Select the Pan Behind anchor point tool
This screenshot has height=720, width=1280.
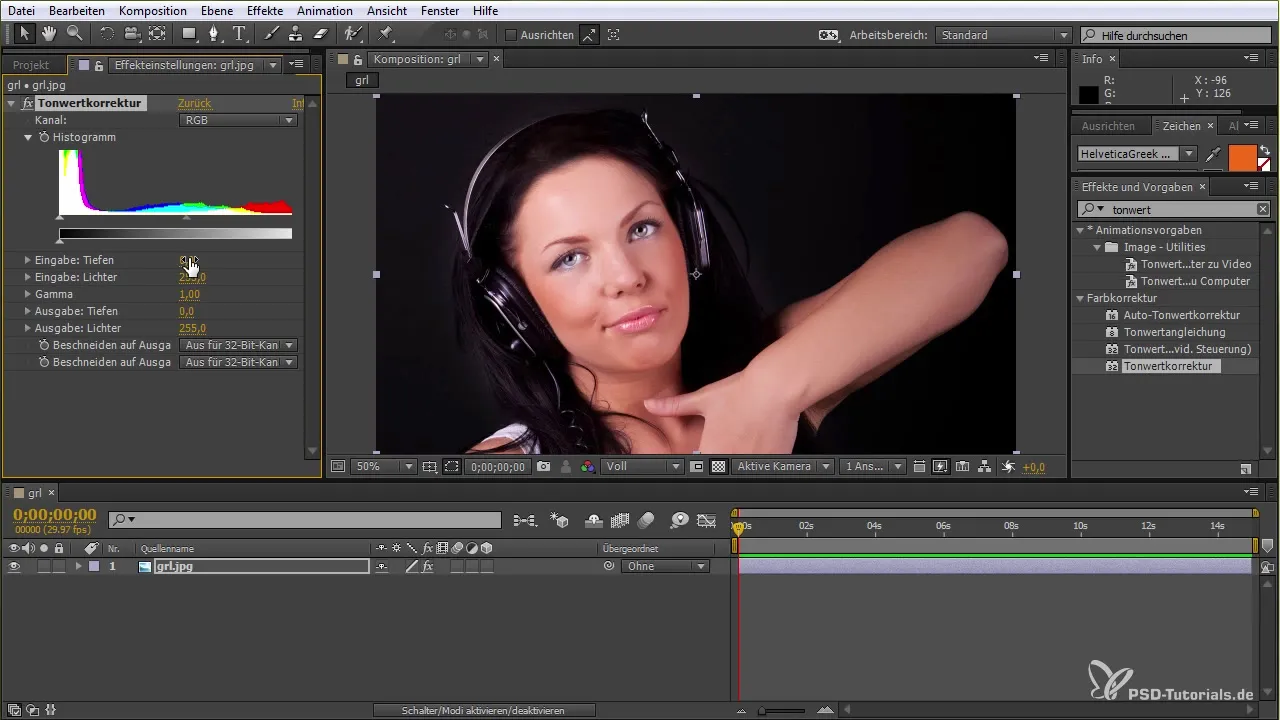click(x=157, y=34)
